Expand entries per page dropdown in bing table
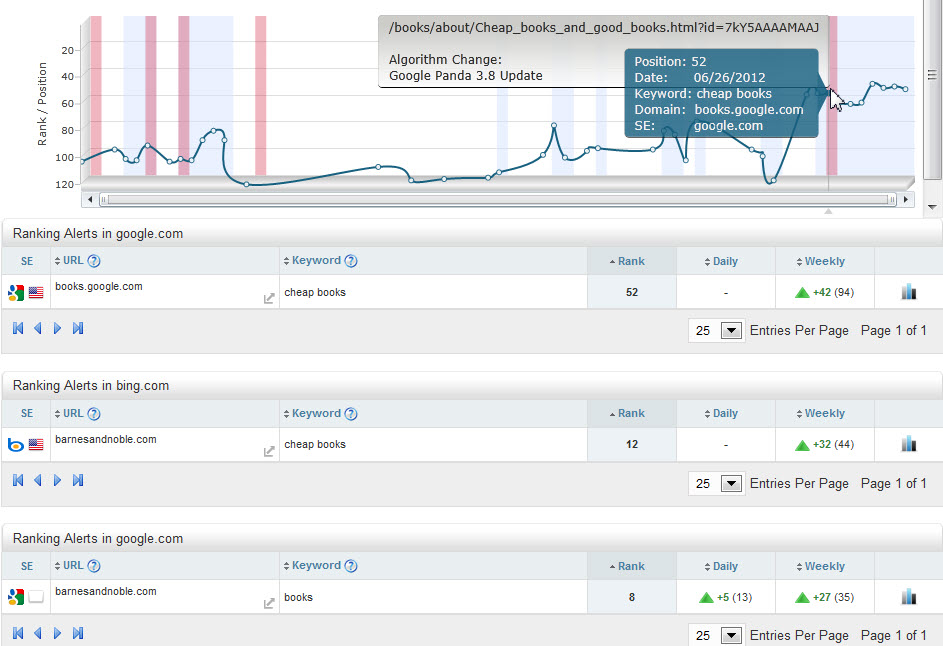943x646 pixels. [x=732, y=483]
